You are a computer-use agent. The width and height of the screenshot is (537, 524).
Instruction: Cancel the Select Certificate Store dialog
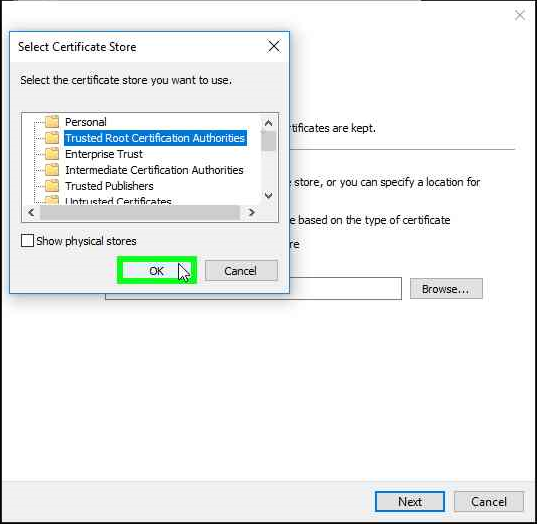[x=241, y=271]
